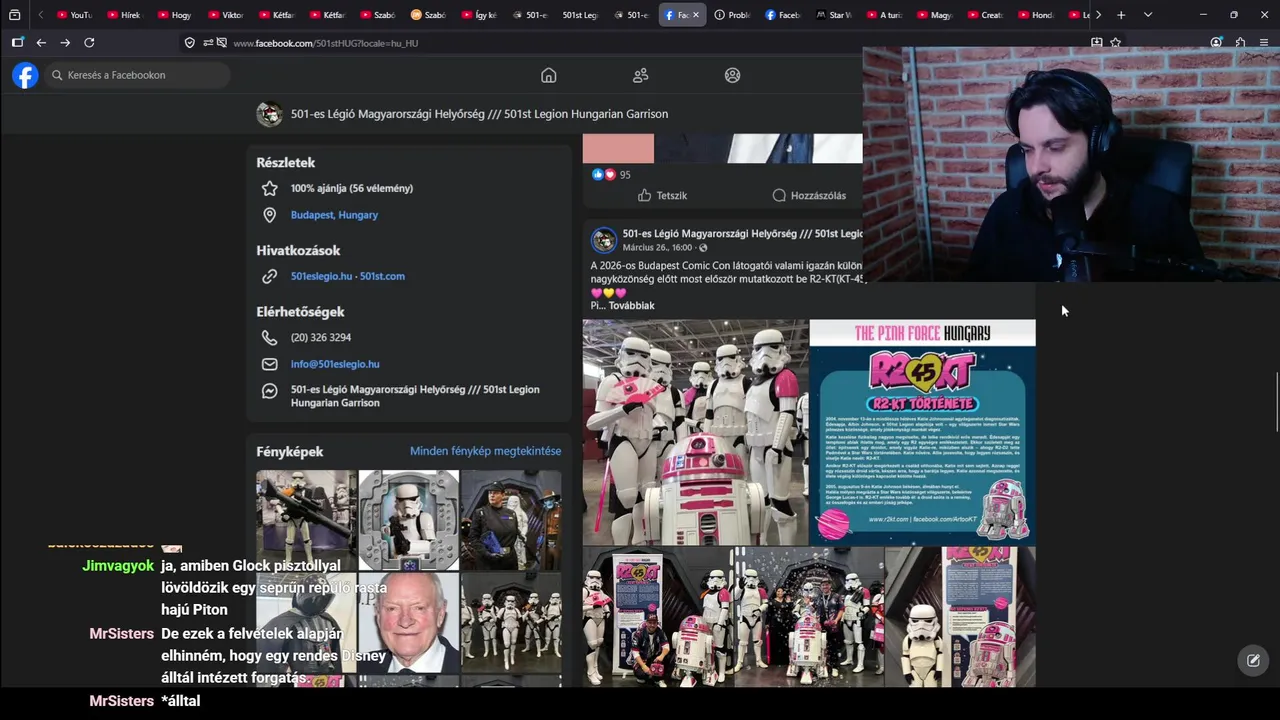This screenshot has width=1280, height=720.
Task: Email info@501eslegio.hu link
Action: tap(335, 364)
